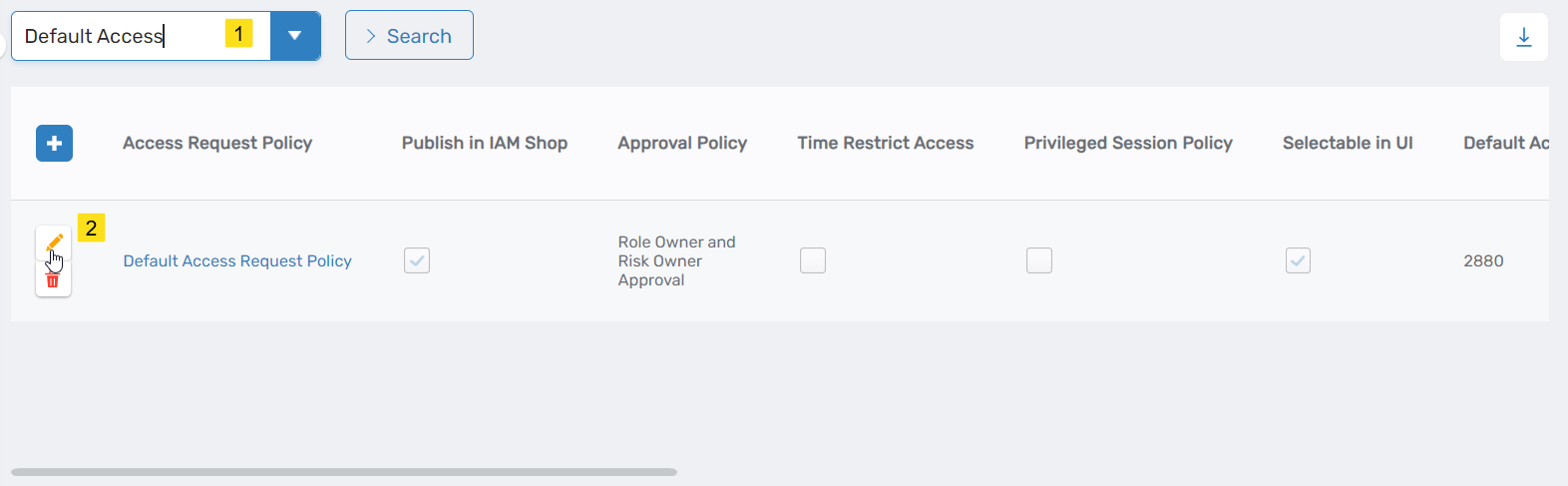The image size is (1568, 486).
Task: Click the Publish in IAM Shop header
Action: [485, 143]
